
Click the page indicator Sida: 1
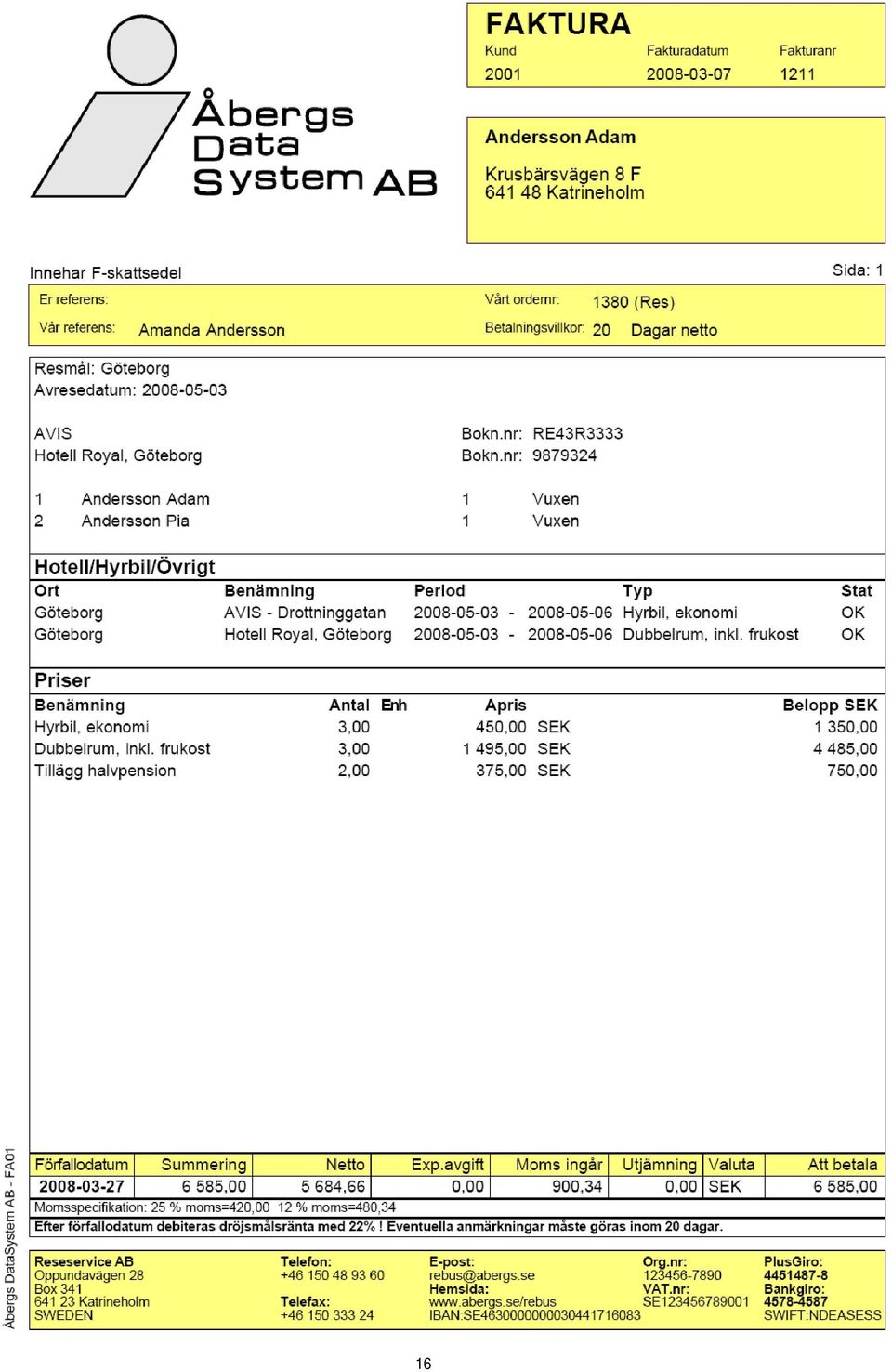click(858, 270)
